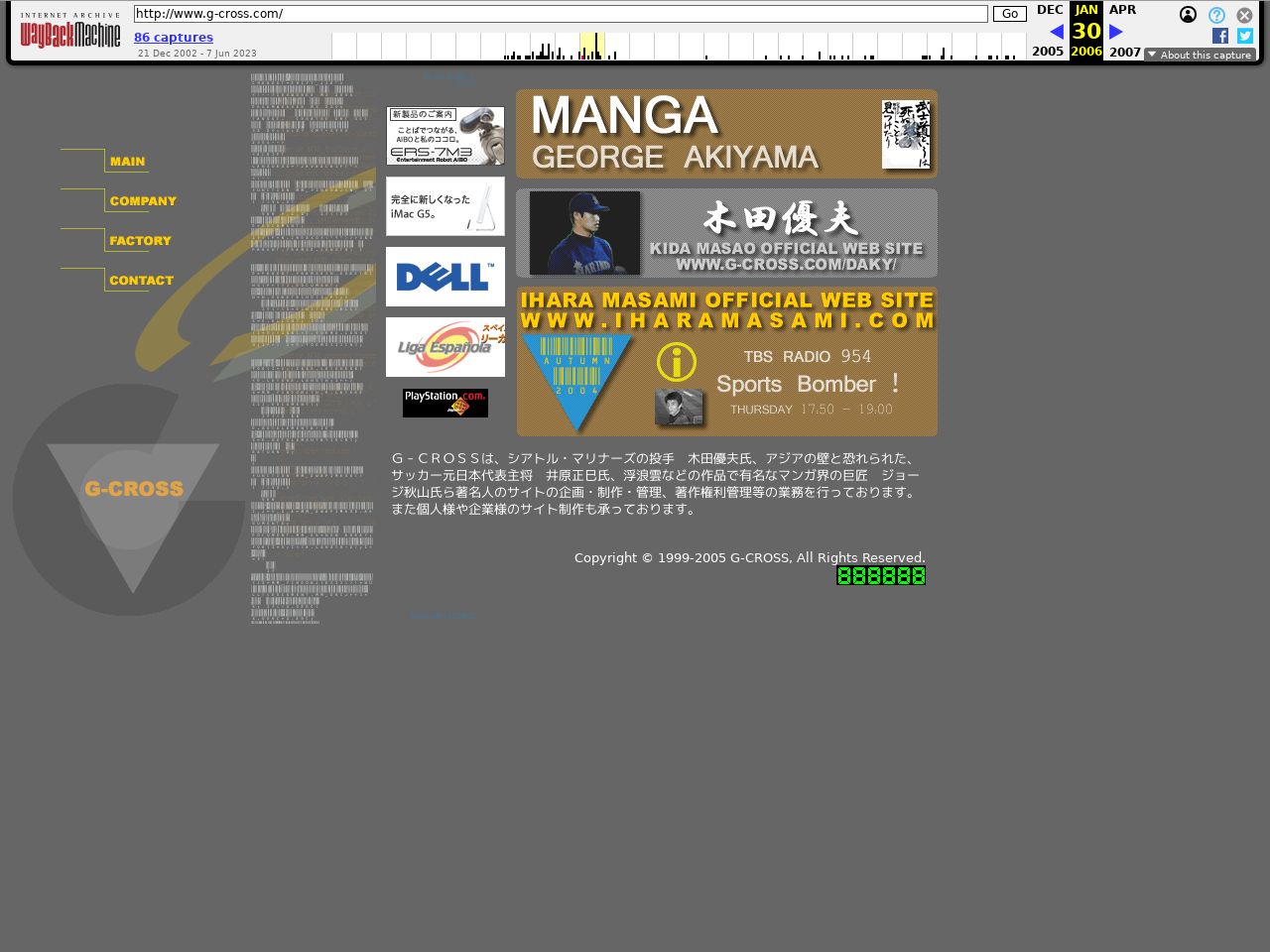Open the Wayback help question icon
Screen dimensions: 1270x952
pos(1216,15)
